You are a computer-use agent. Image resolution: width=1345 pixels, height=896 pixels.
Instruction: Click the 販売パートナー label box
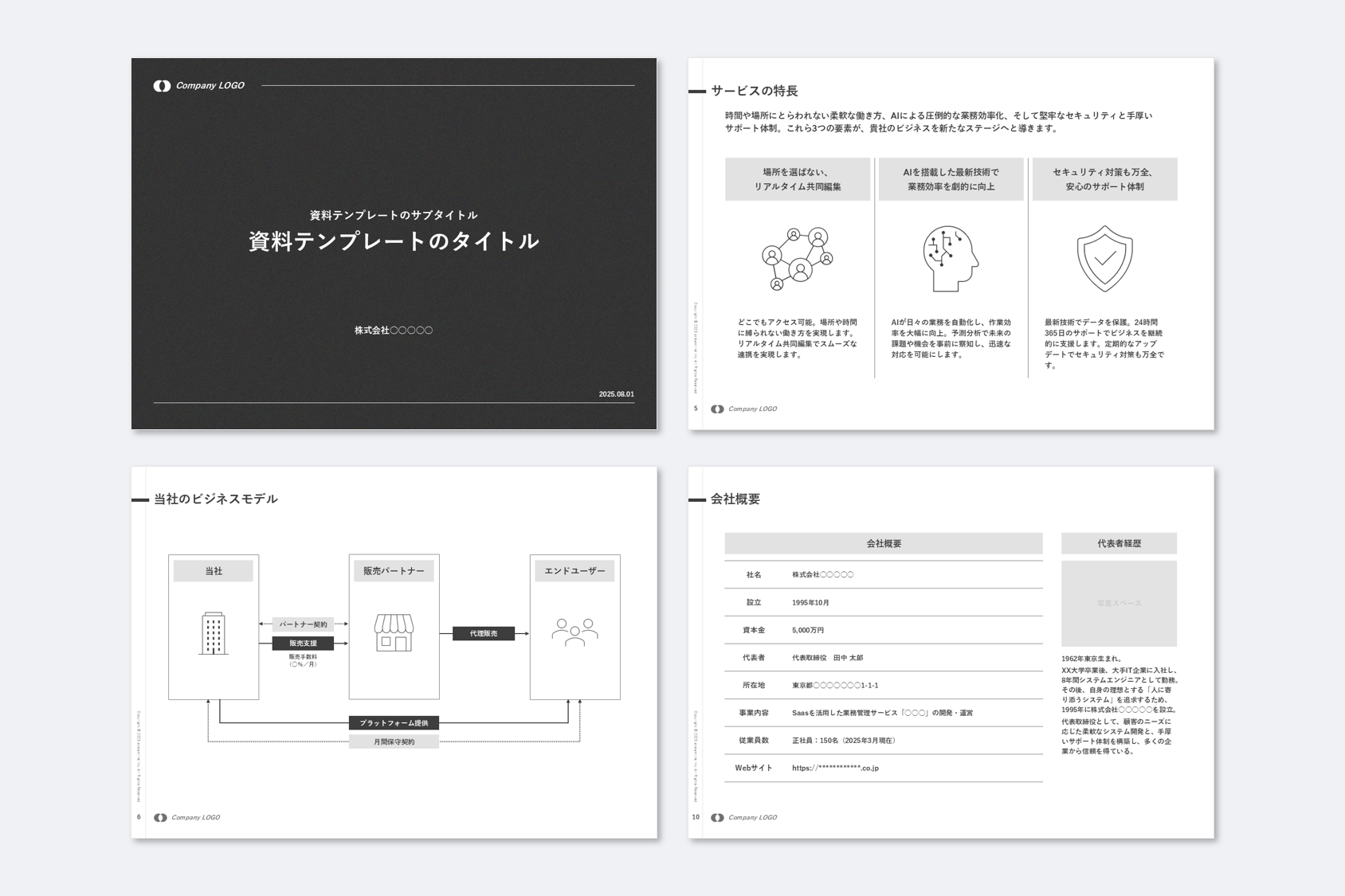click(x=394, y=571)
